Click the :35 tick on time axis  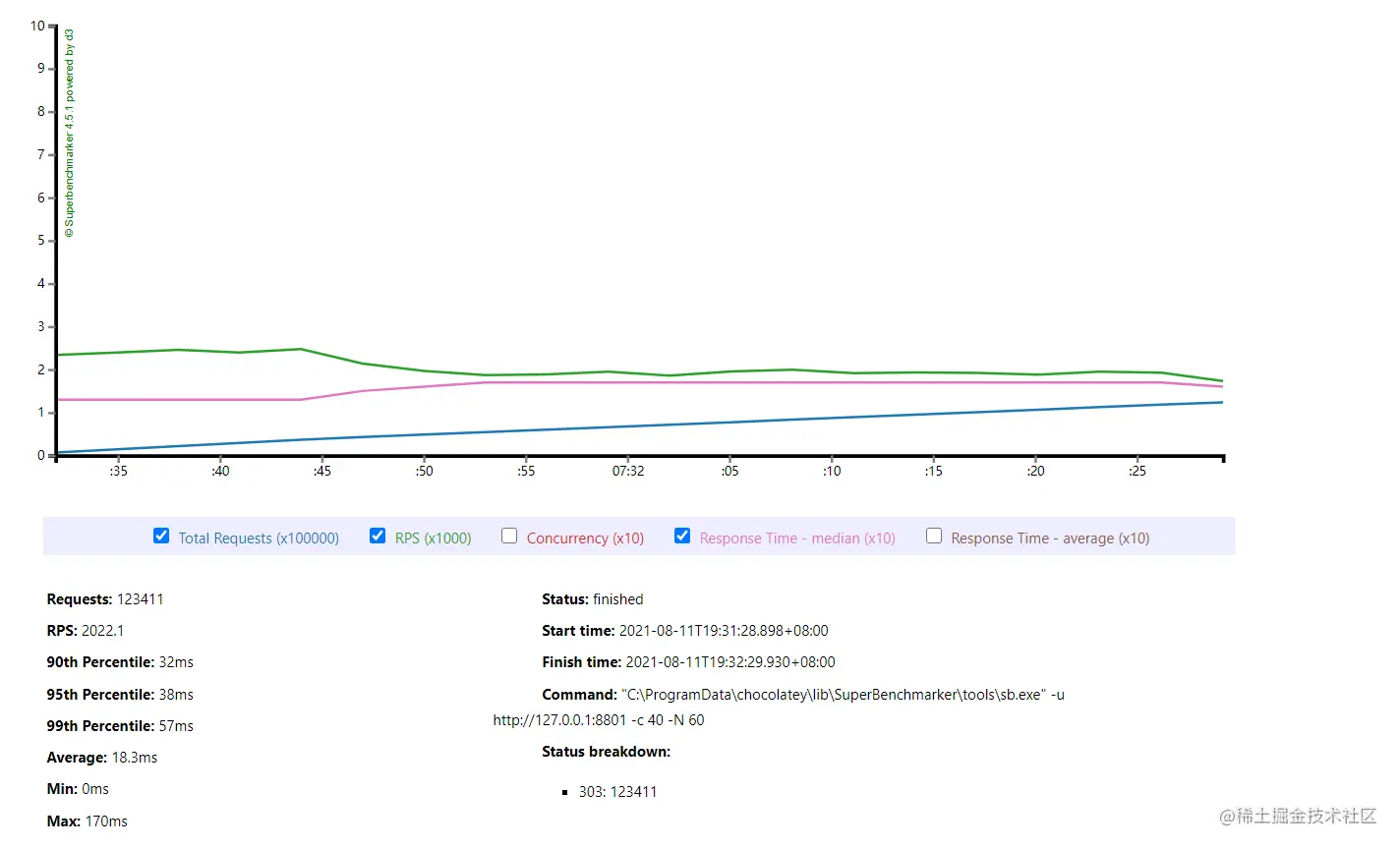point(118,471)
